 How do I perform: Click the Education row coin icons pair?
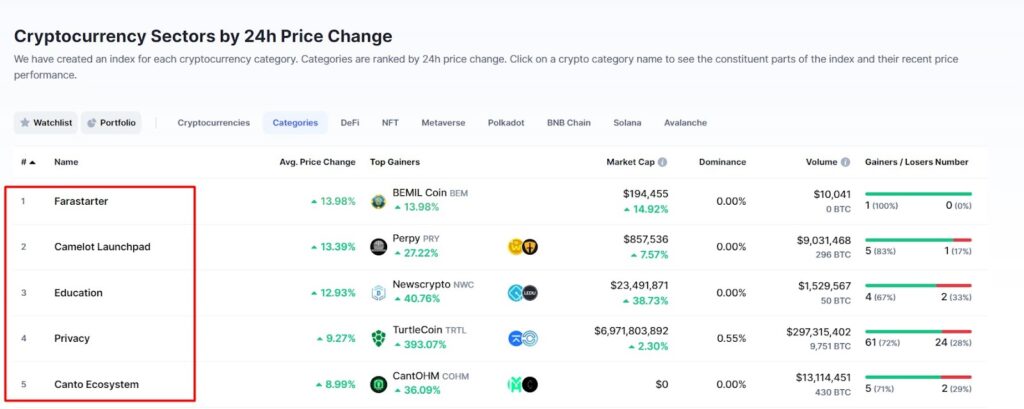tap(522, 293)
